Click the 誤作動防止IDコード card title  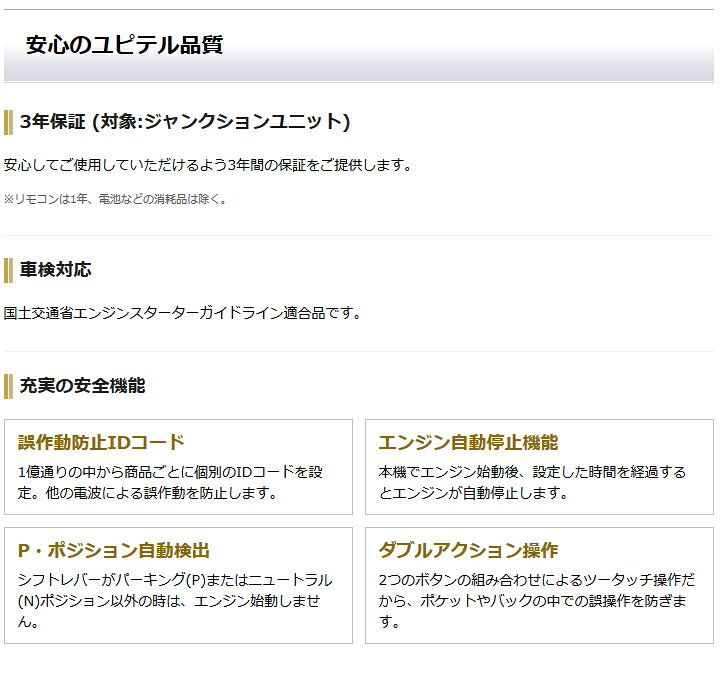pyautogui.click(x=101, y=442)
